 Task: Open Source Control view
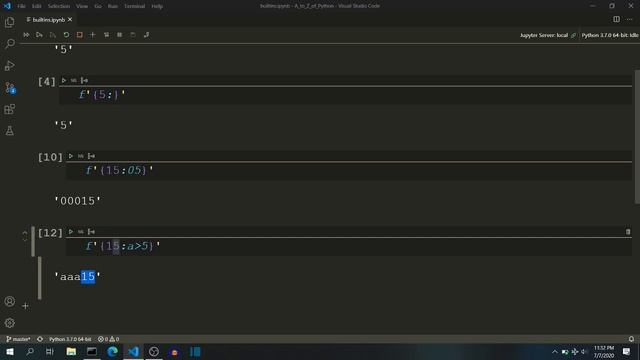(x=9, y=87)
